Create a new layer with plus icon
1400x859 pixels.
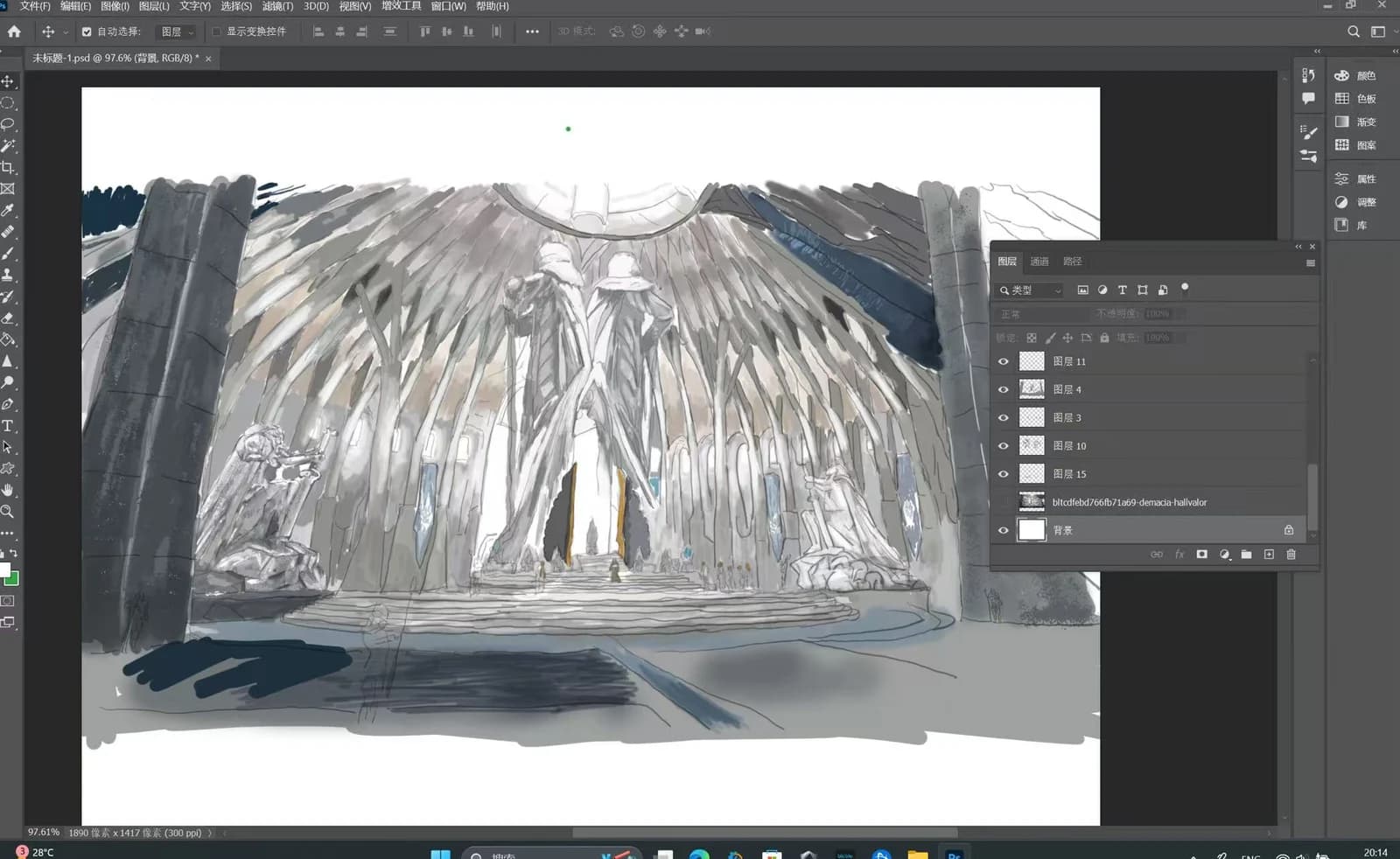tap(1269, 555)
